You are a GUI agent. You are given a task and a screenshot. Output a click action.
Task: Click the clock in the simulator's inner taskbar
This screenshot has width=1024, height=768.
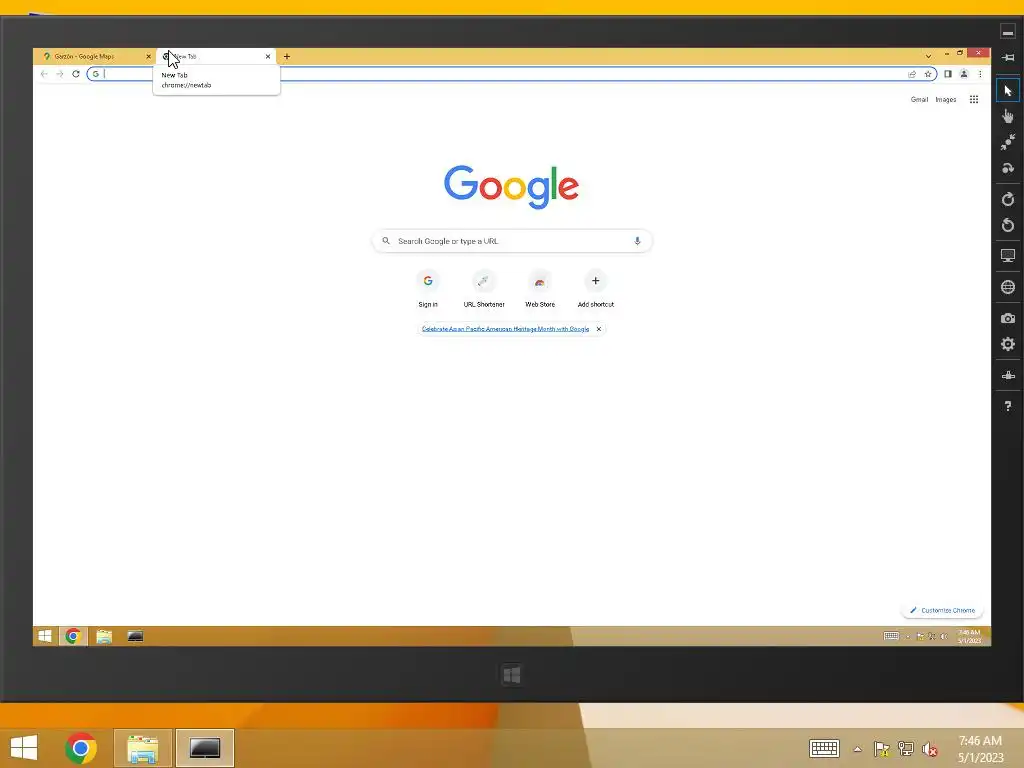[x=969, y=636]
